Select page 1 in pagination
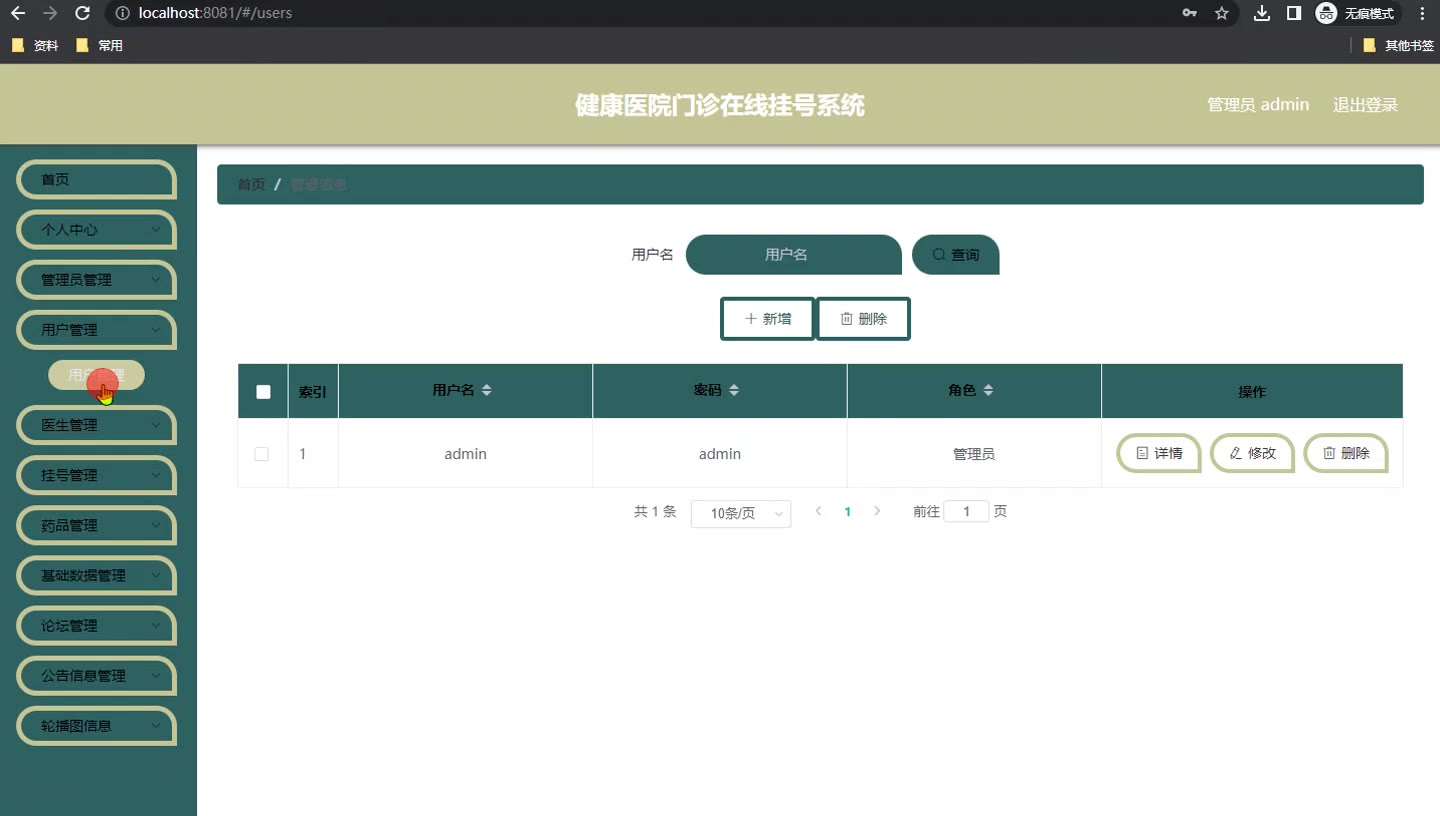 click(848, 511)
